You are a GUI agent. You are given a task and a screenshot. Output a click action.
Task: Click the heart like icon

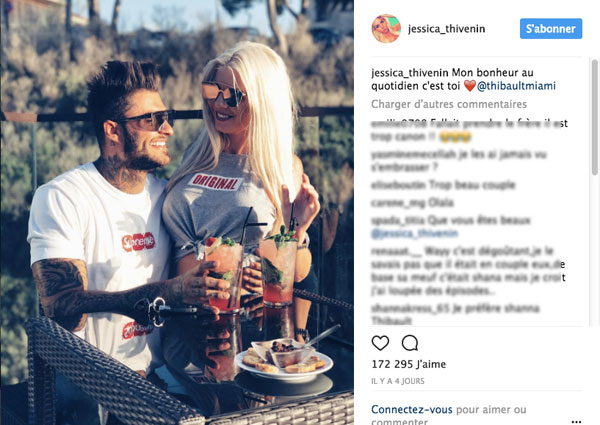[x=380, y=343]
